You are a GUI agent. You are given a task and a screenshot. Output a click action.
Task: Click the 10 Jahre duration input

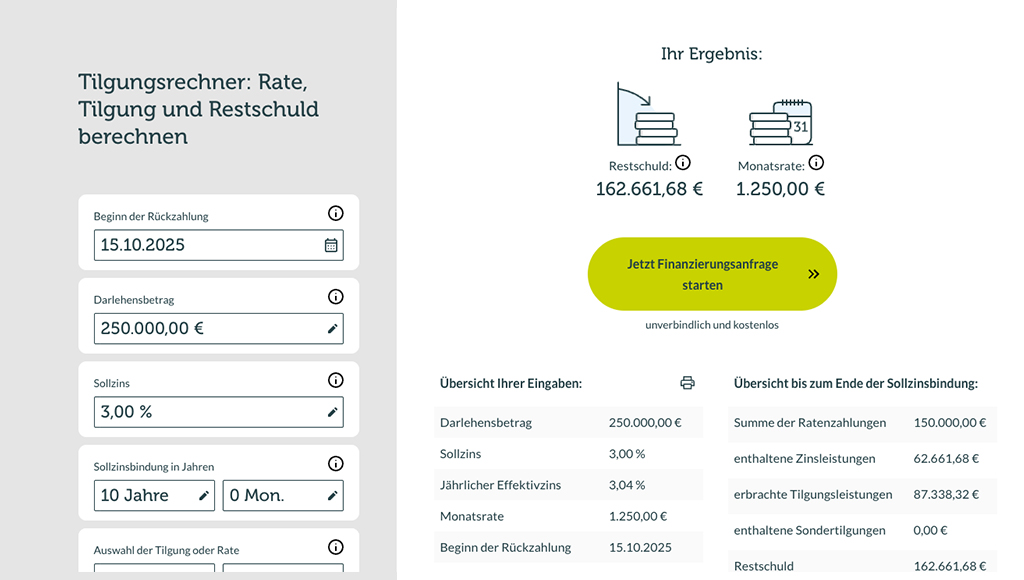tap(143, 496)
